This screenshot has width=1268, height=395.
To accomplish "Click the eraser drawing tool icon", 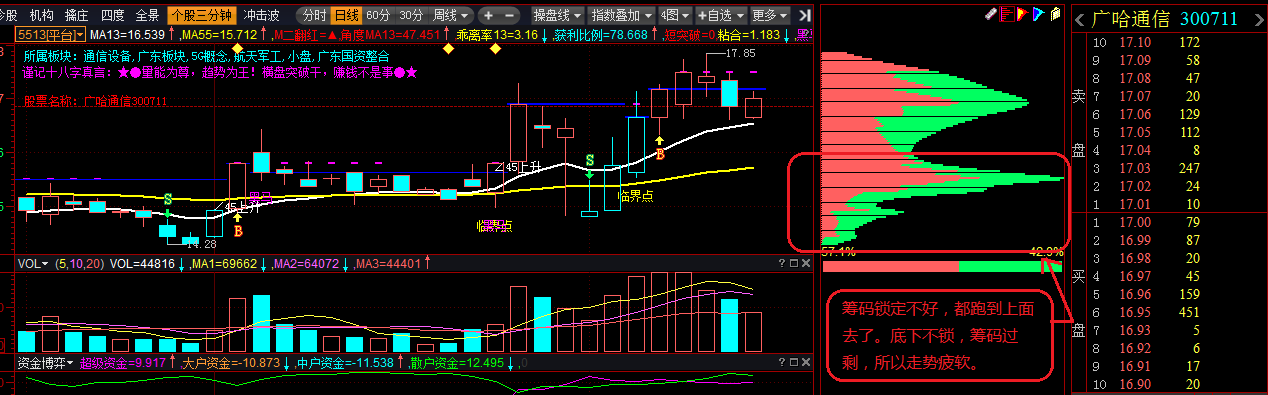I will click(991, 13).
